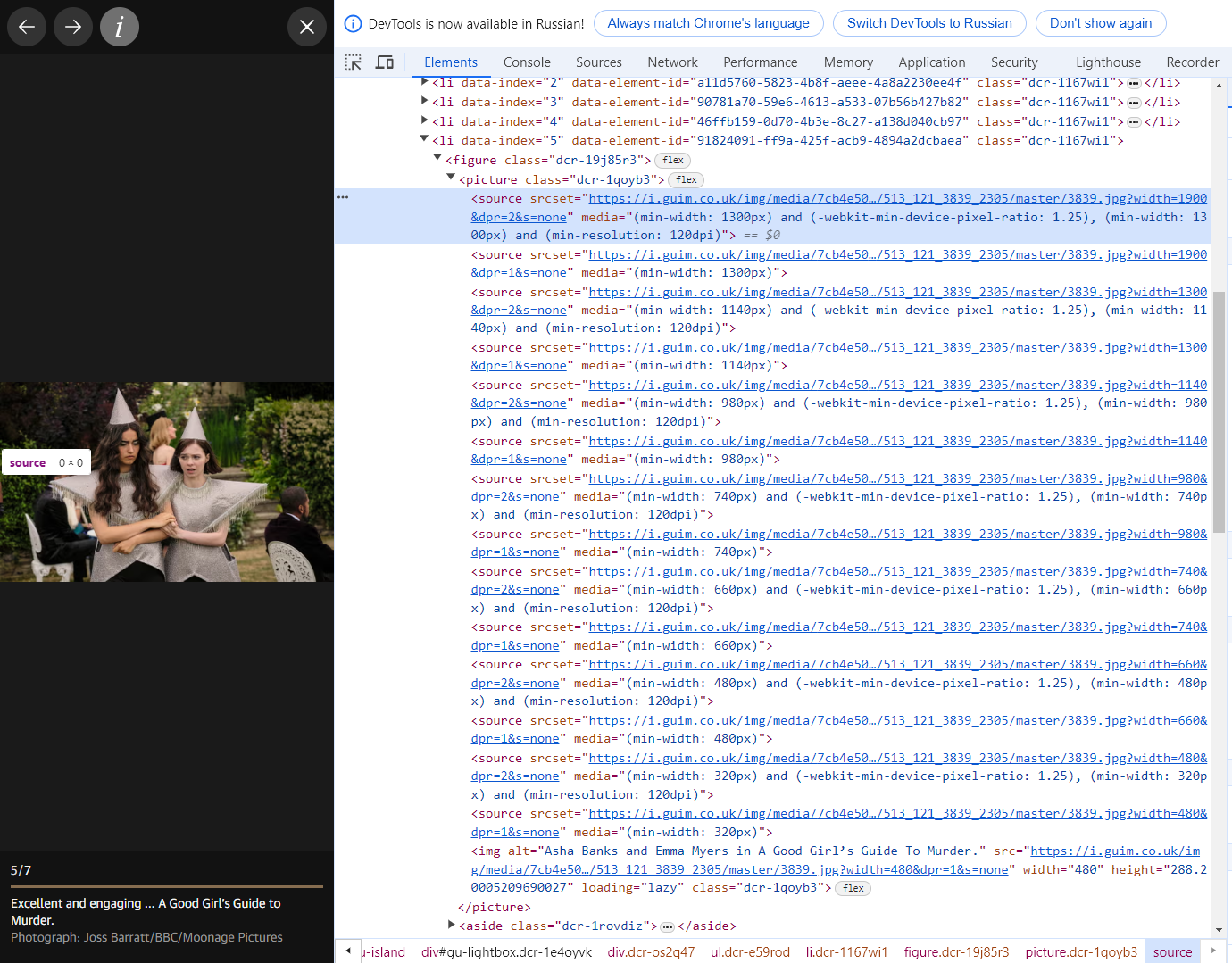This screenshot has height=963, width=1232.
Task: Click the closing picture tag line
Action: [494, 908]
